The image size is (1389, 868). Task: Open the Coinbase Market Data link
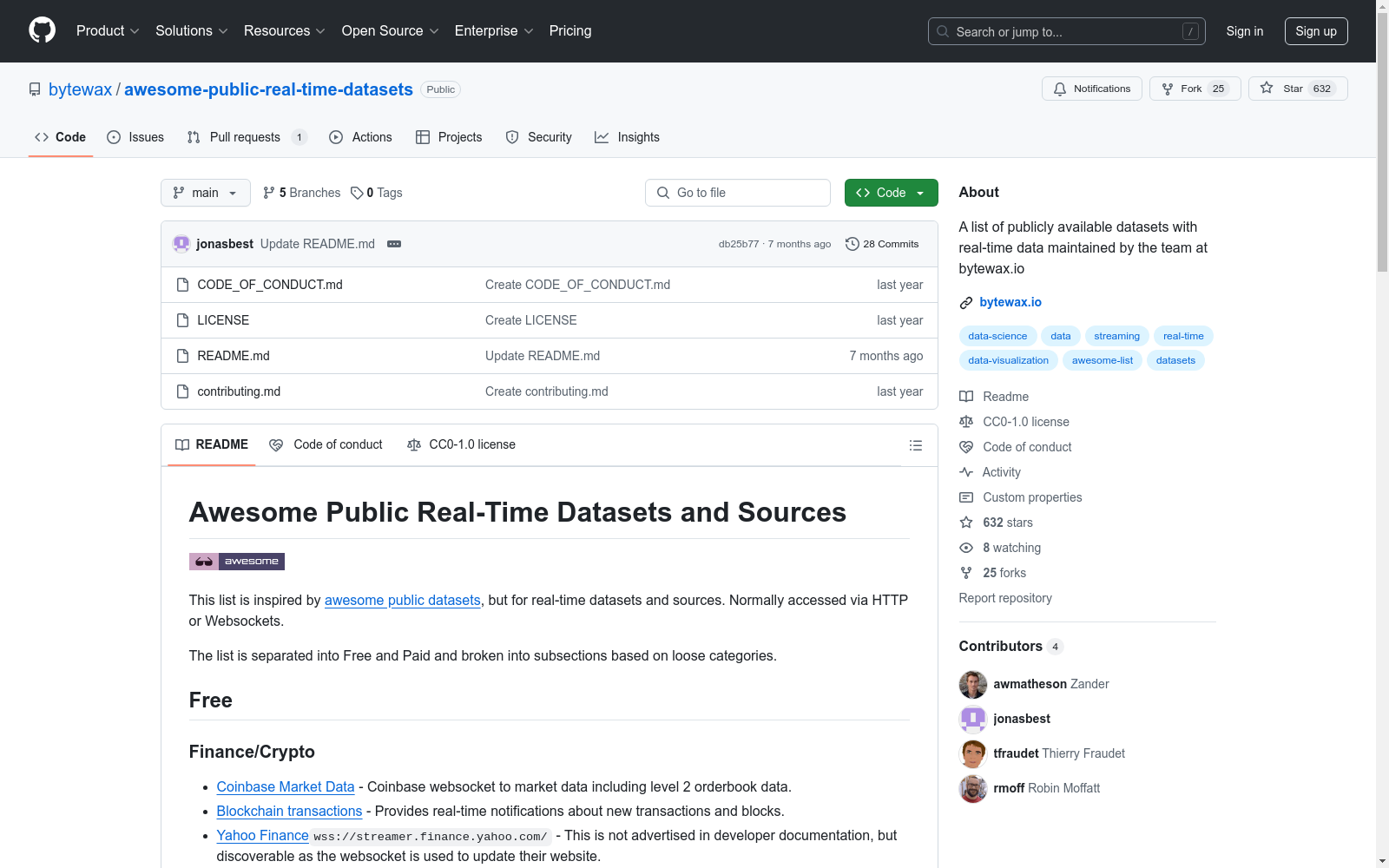click(286, 786)
